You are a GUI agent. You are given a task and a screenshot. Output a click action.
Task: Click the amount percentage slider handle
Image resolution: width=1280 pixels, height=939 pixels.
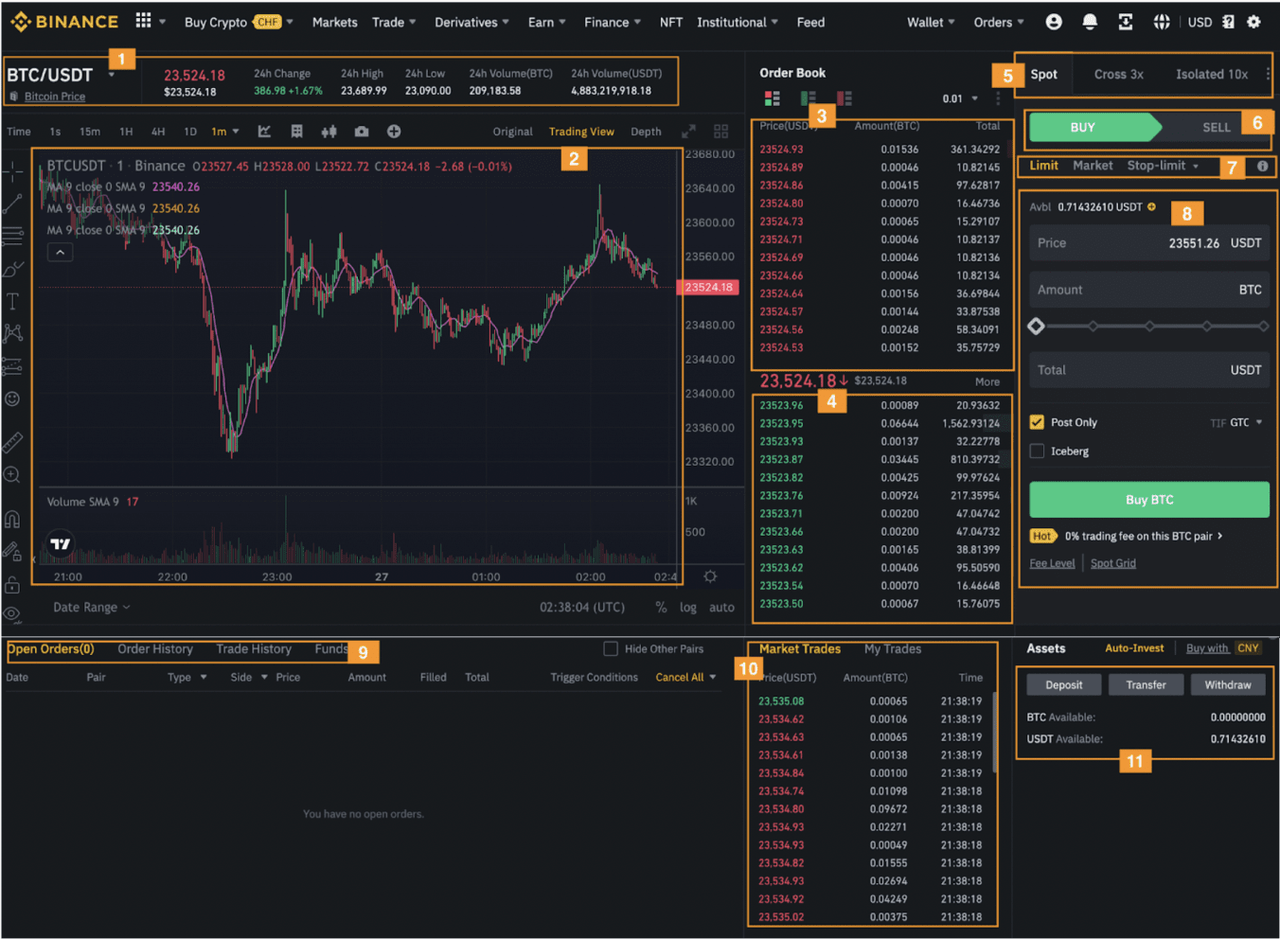pyautogui.click(x=1036, y=326)
